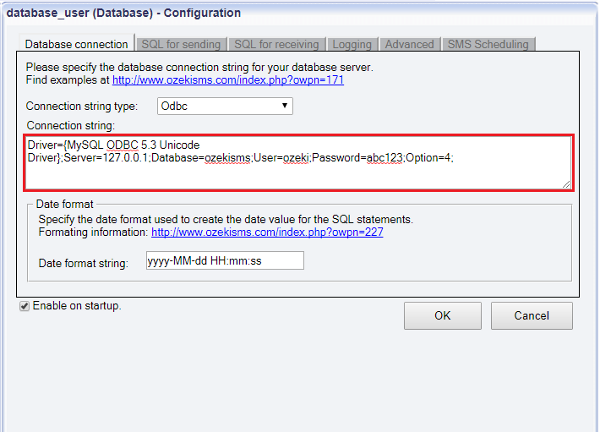Click the "Connection string type:" label
This screenshot has width=600, height=432.
click(84, 106)
